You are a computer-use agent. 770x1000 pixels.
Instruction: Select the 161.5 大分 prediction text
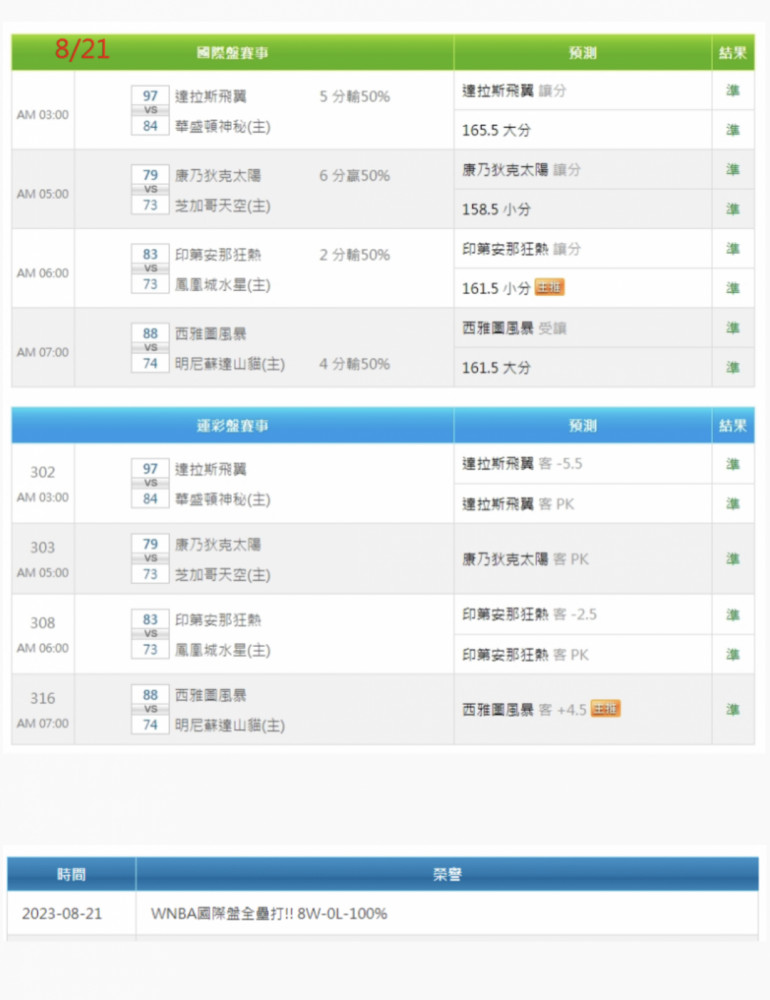[496, 367]
